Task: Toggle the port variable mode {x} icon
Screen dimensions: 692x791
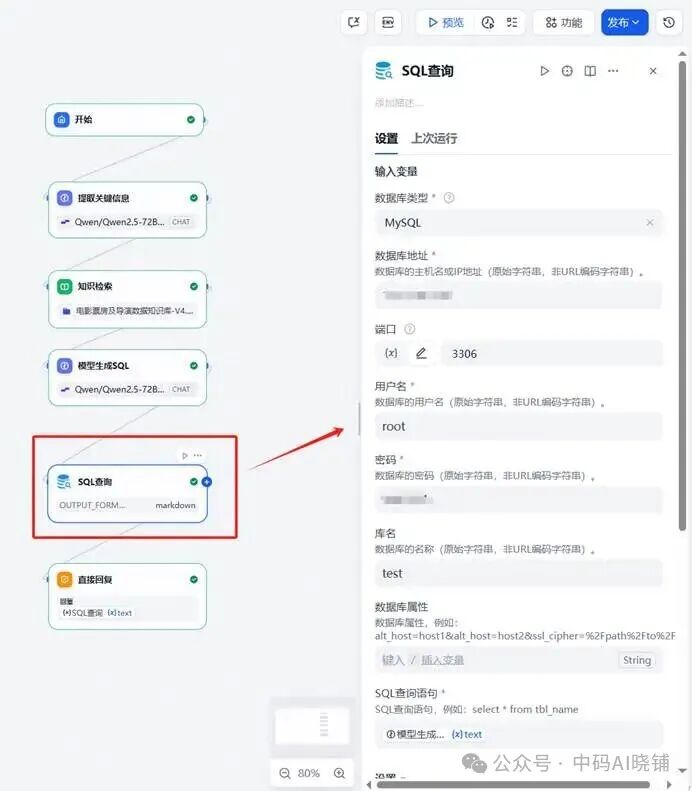Action: (391, 353)
